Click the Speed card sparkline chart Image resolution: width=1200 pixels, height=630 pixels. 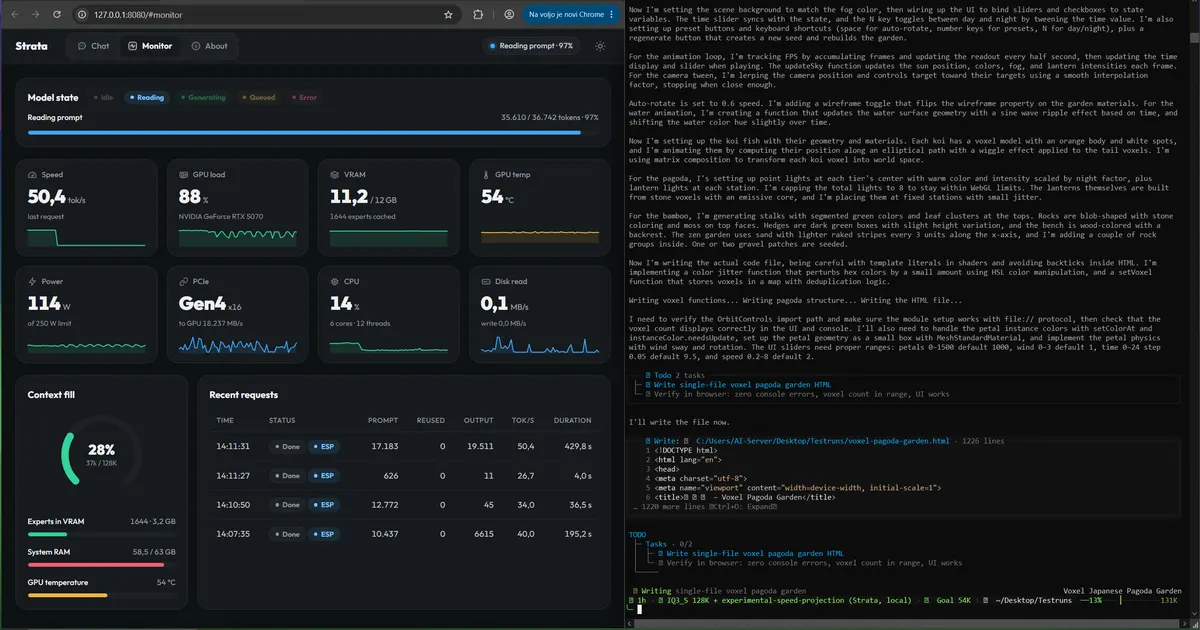click(x=86, y=238)
